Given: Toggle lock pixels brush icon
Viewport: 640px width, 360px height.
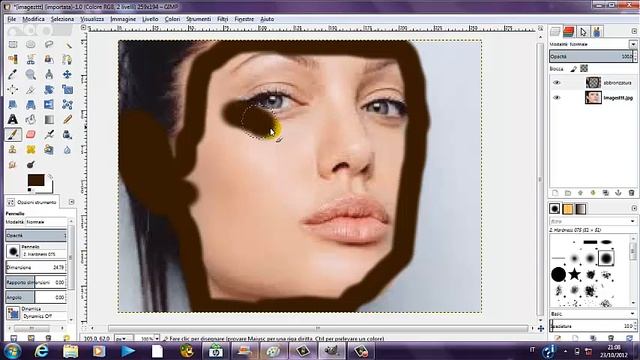Looking at the screenshot, I should click(574, 69).
